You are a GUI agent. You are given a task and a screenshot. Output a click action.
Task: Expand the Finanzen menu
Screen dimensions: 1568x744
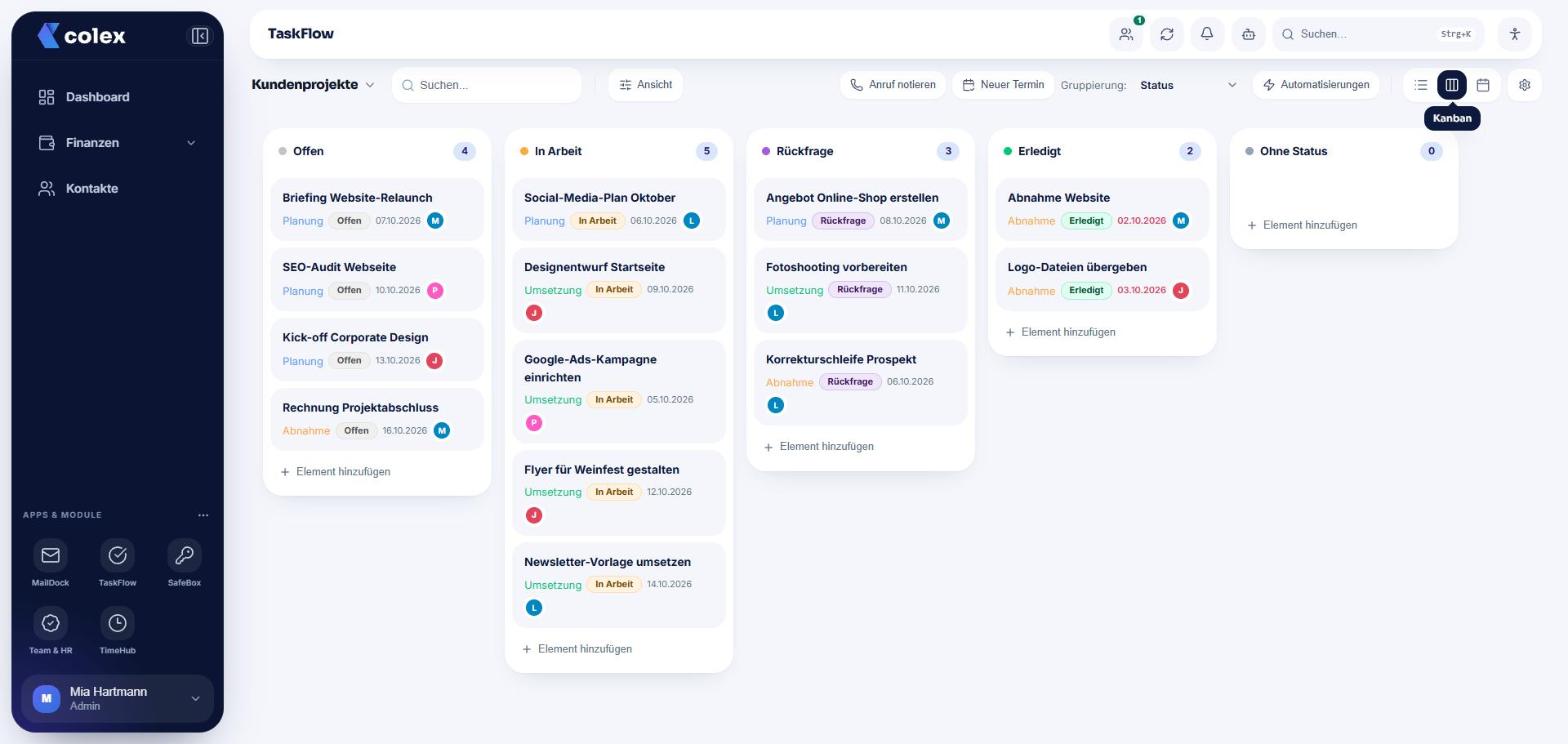tap(117, 143)
